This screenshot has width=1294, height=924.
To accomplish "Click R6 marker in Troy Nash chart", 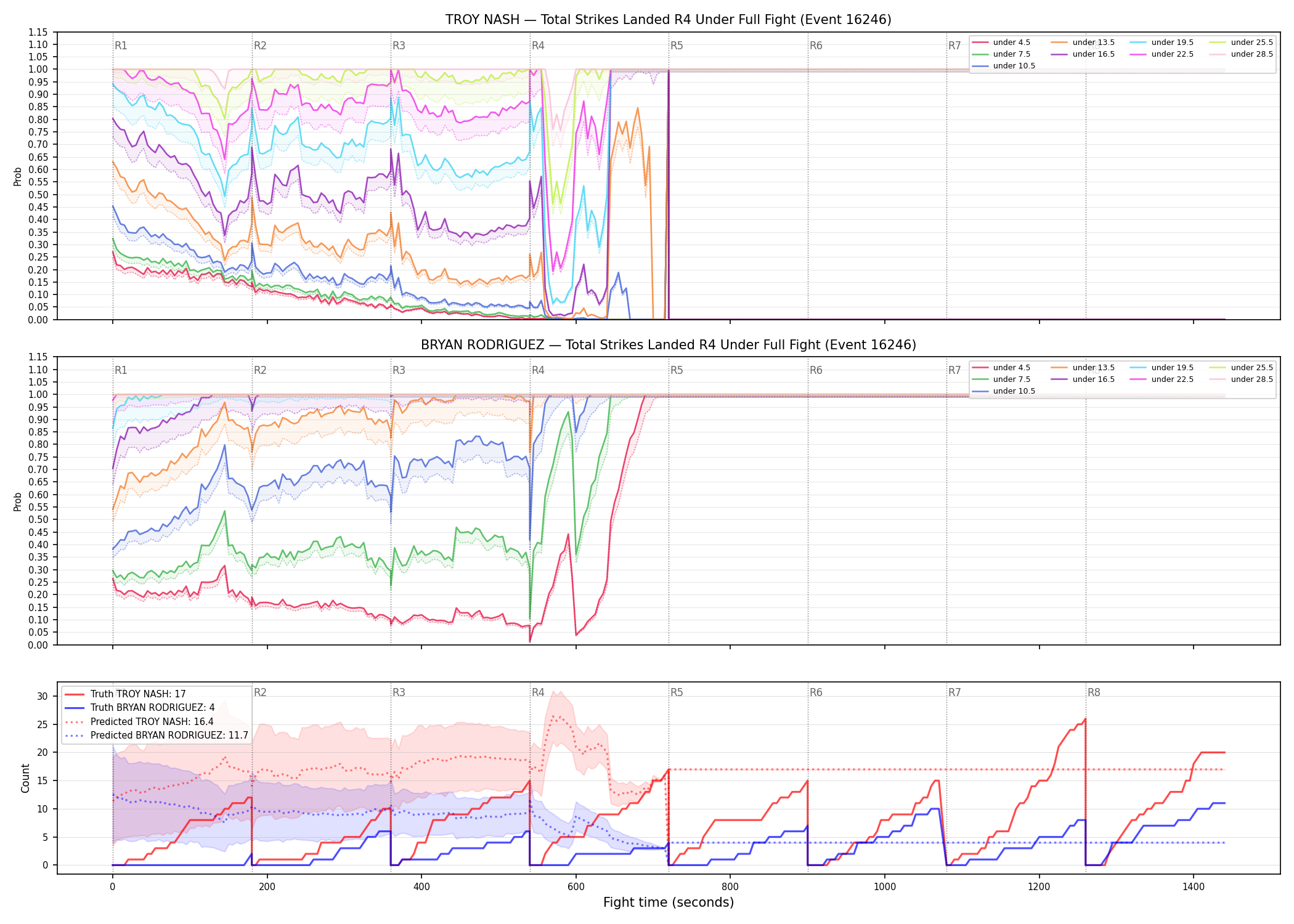I will [816, 46].
